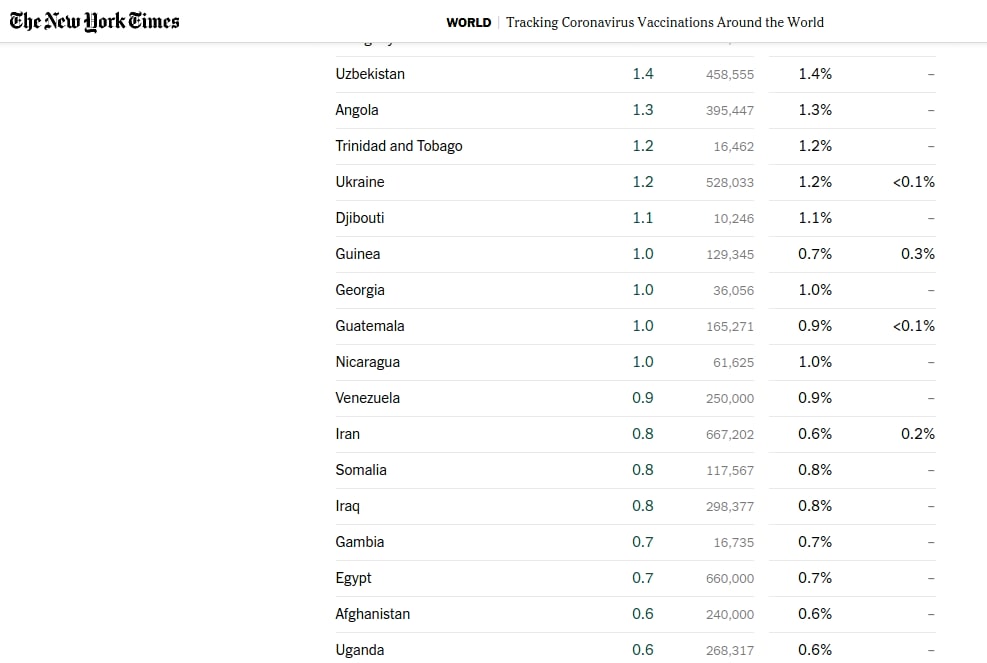Click The New York Times logo
987x663 pixels.
click(x=94, y=21)
